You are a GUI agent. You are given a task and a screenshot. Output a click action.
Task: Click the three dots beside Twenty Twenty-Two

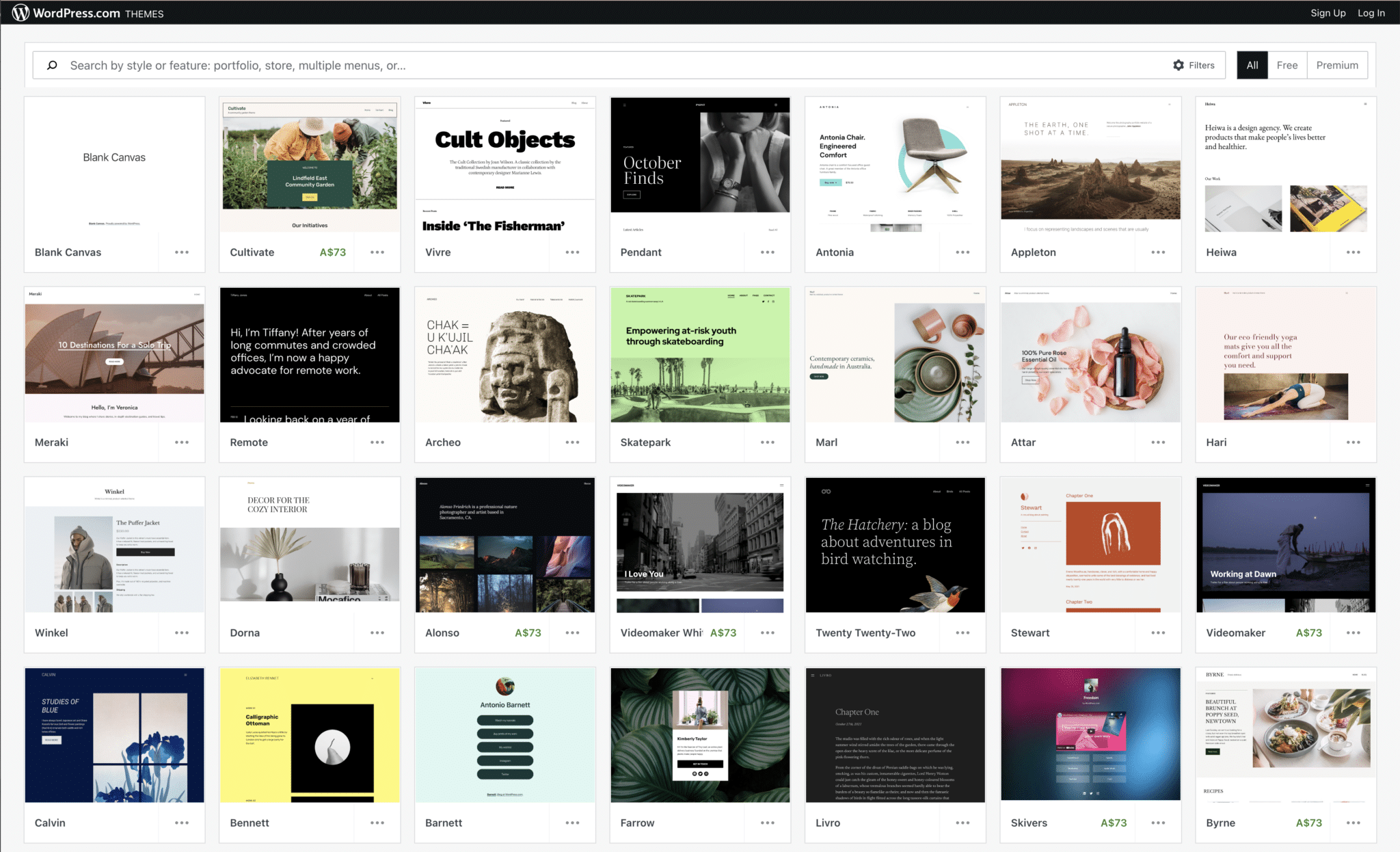(x=962, y=633)
